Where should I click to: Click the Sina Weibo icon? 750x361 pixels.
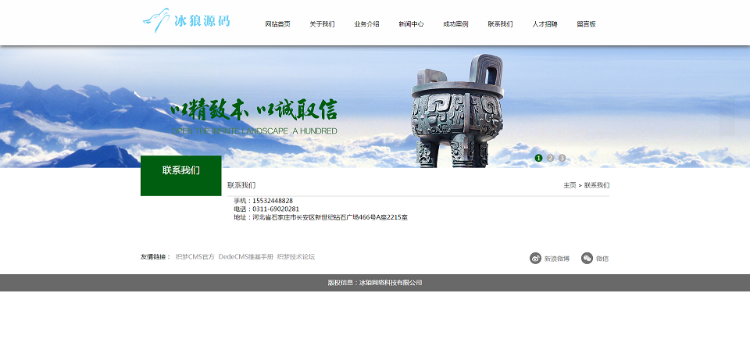point(535,258)
